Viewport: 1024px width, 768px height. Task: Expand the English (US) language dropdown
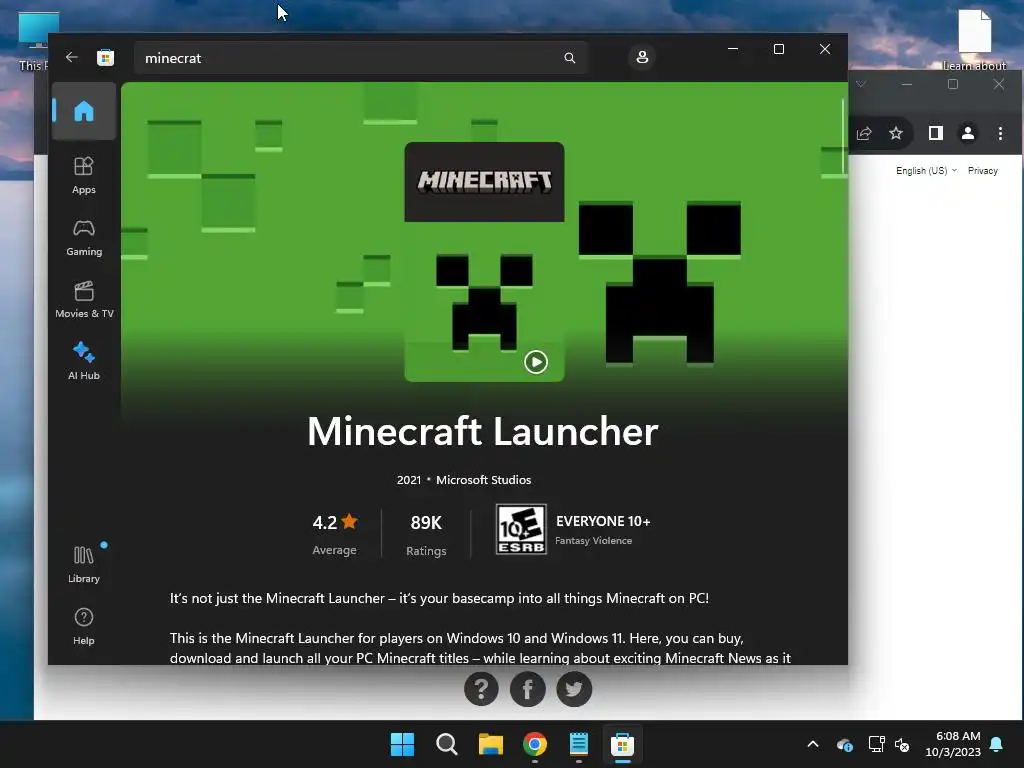point(926,170)
